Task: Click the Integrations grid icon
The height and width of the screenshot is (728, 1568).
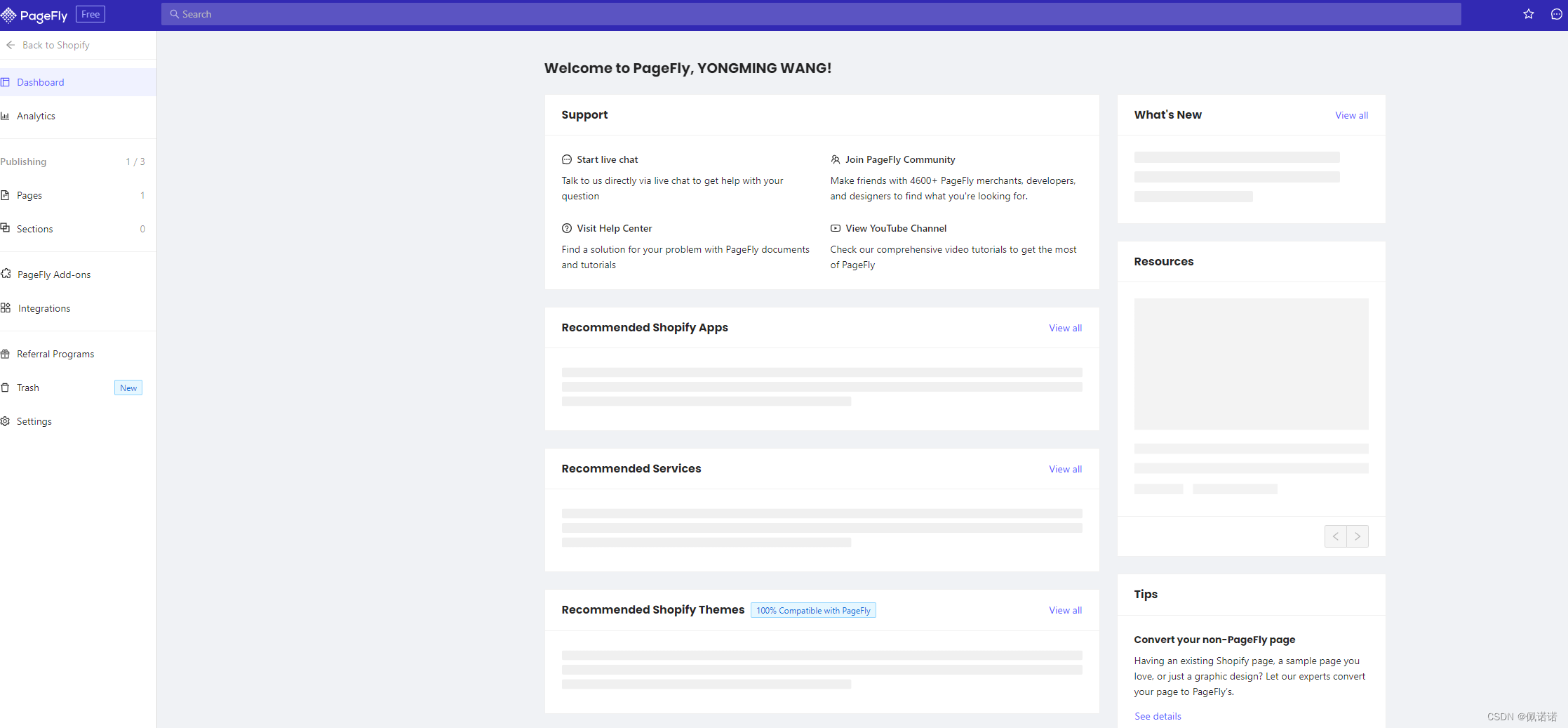Action: click(6, 307)
